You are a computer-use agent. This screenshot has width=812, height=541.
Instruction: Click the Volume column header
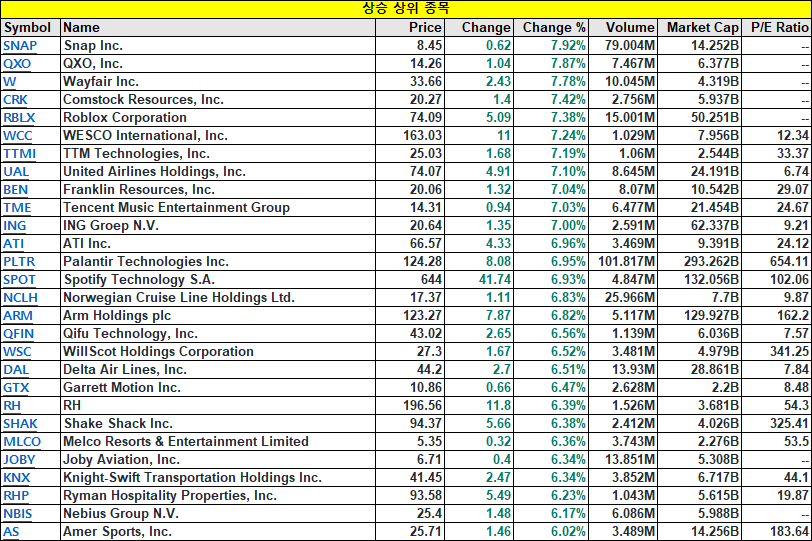(x=623, y=27)
